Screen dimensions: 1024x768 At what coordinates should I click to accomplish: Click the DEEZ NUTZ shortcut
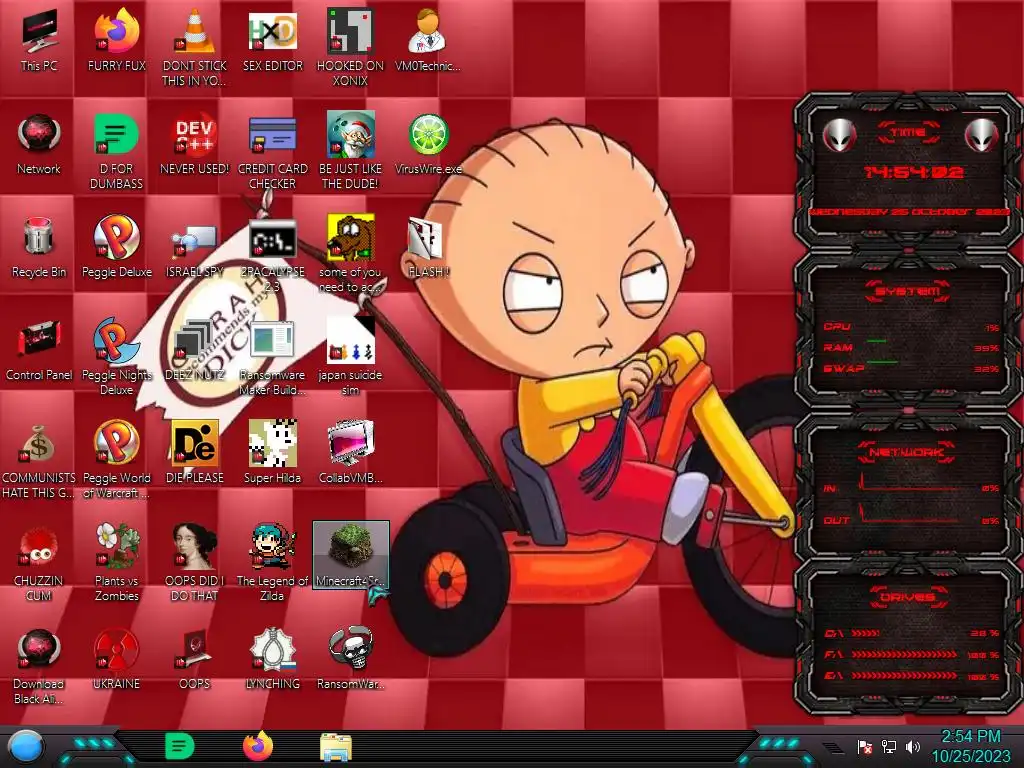point(195,349)
